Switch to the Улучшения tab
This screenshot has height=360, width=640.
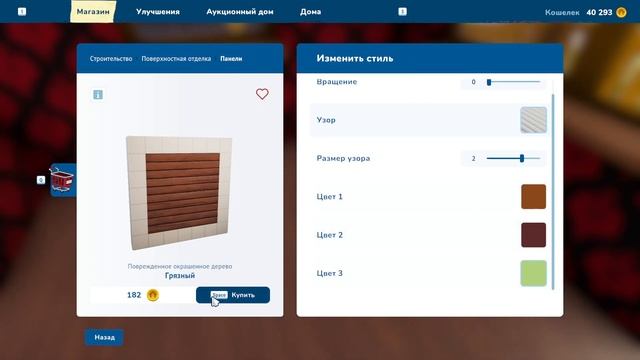158,12
